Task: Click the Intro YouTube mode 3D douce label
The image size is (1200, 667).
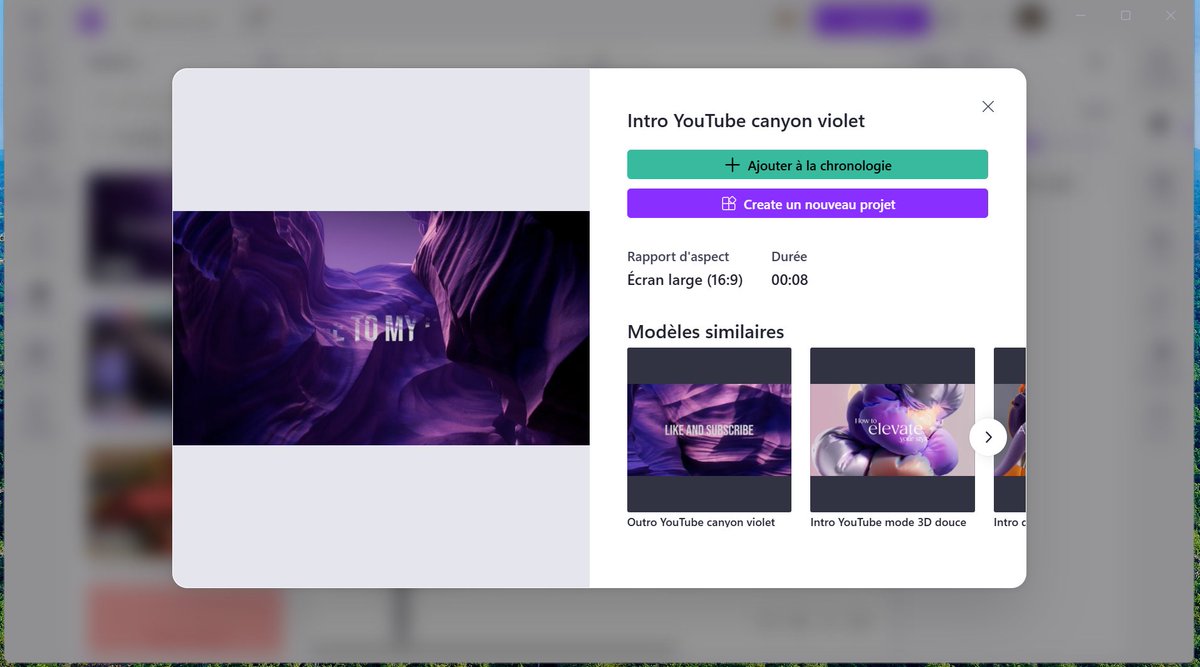Action: click(888, 521)
